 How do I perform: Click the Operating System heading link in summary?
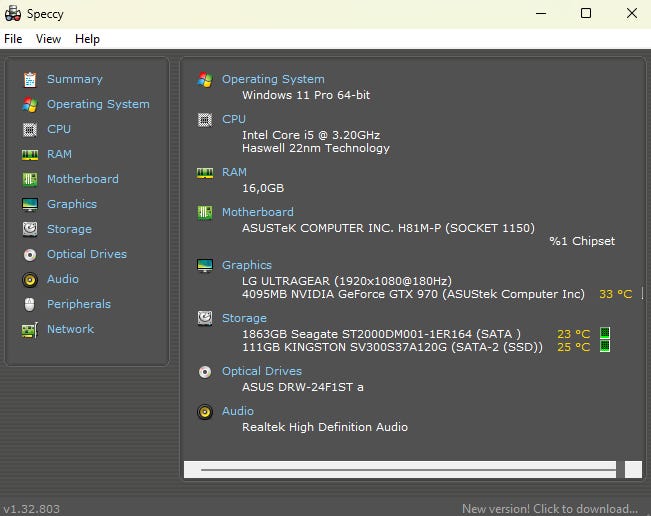[x=273, y=79]
